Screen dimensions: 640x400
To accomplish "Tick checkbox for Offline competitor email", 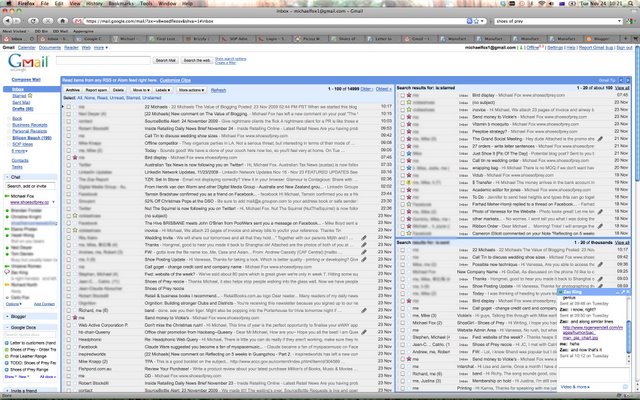I will click(69, 143).
